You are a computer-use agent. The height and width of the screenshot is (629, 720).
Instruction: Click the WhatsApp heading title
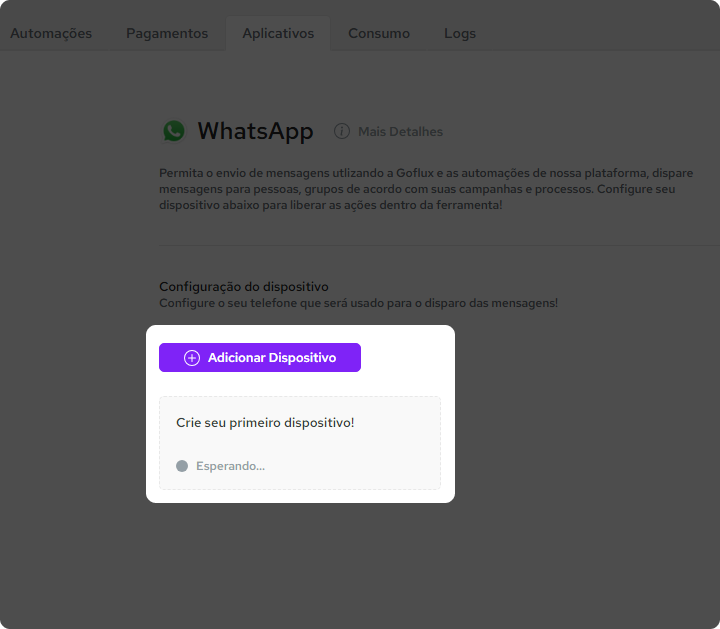pos(255,131)
